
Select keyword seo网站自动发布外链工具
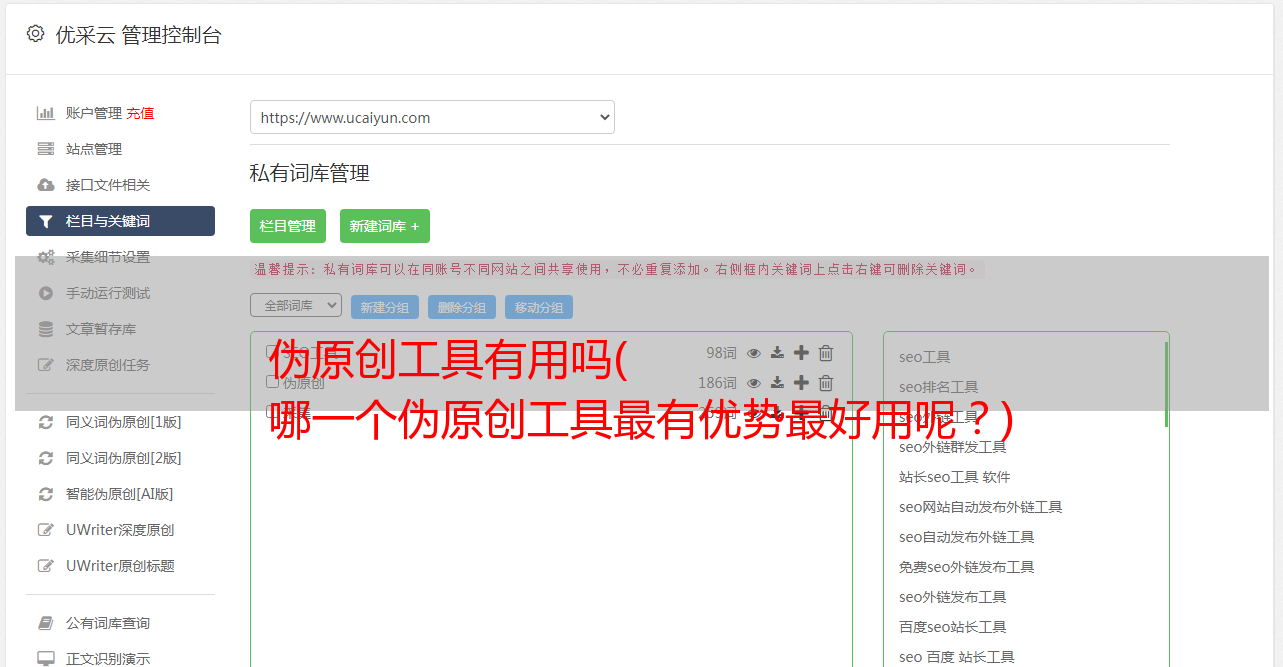pyautogui.click(x=981, y=507)
